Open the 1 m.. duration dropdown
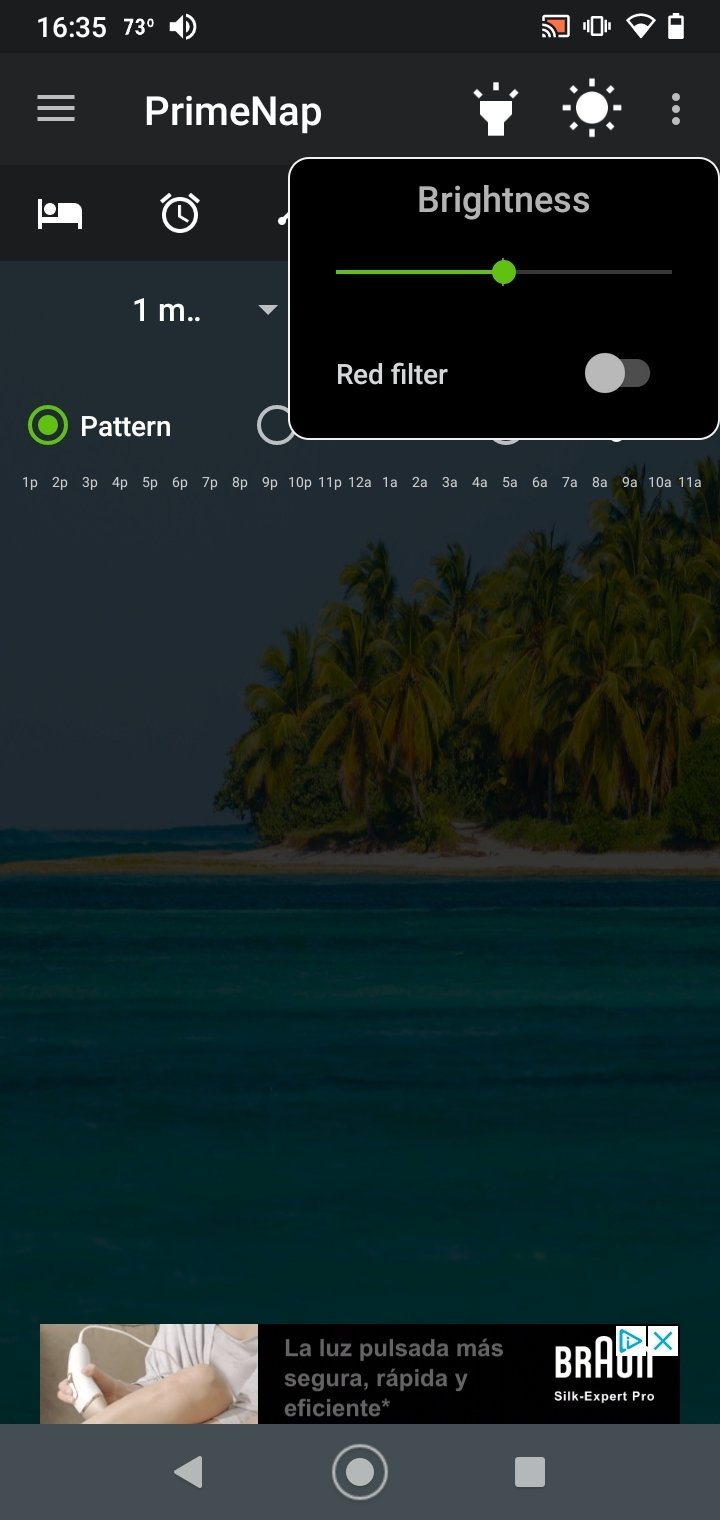Viewport: 720px width, 1520px height. tap(205, 310)
